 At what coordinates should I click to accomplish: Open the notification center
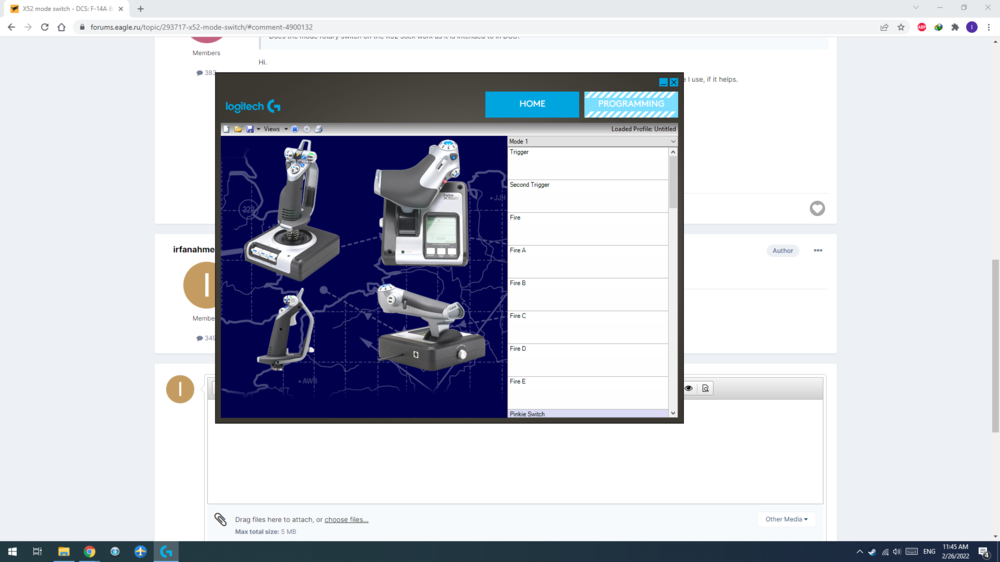click(x=984, y=552)
